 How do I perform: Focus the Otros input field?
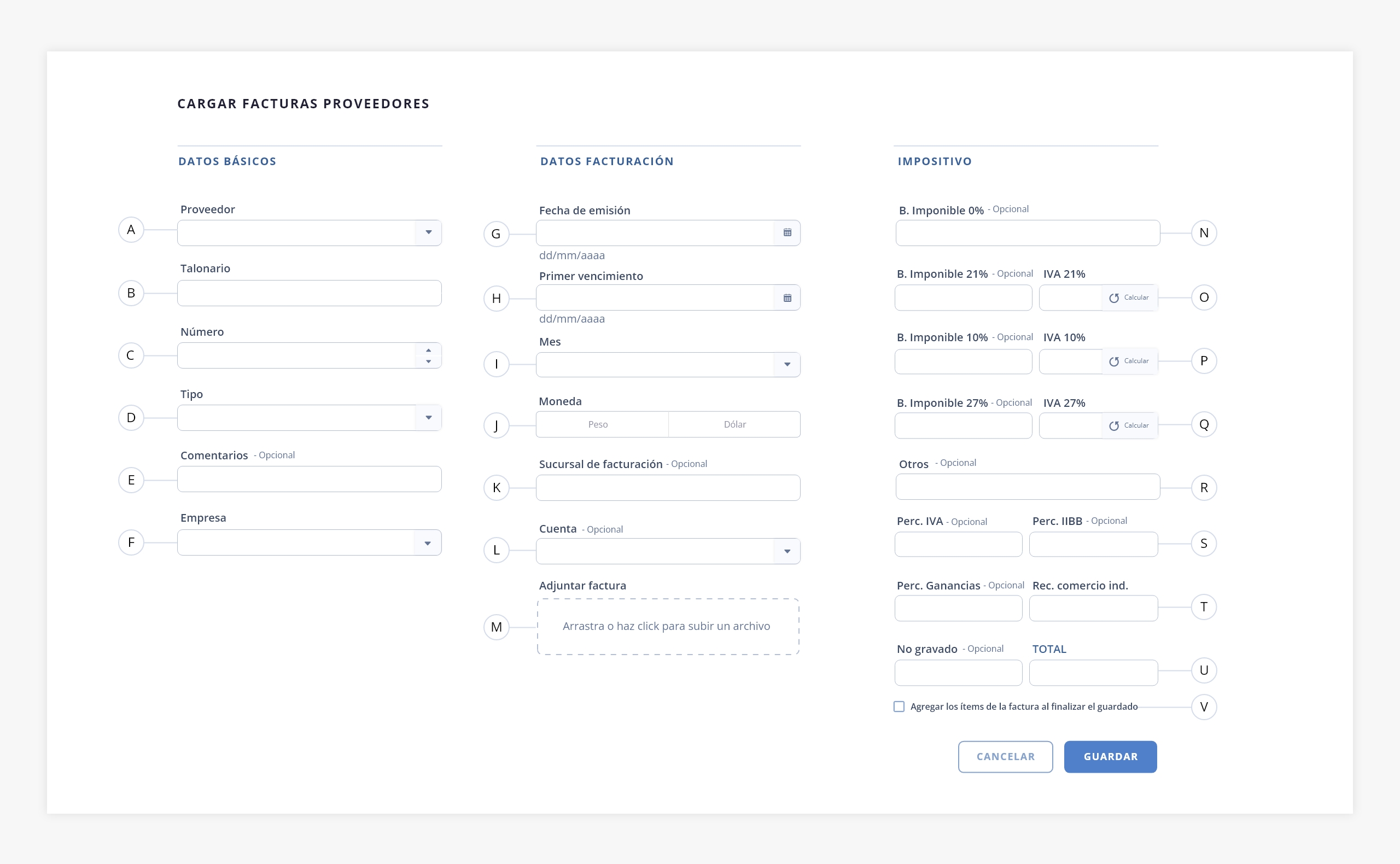pyautogui.click(x=1028, y=487)
